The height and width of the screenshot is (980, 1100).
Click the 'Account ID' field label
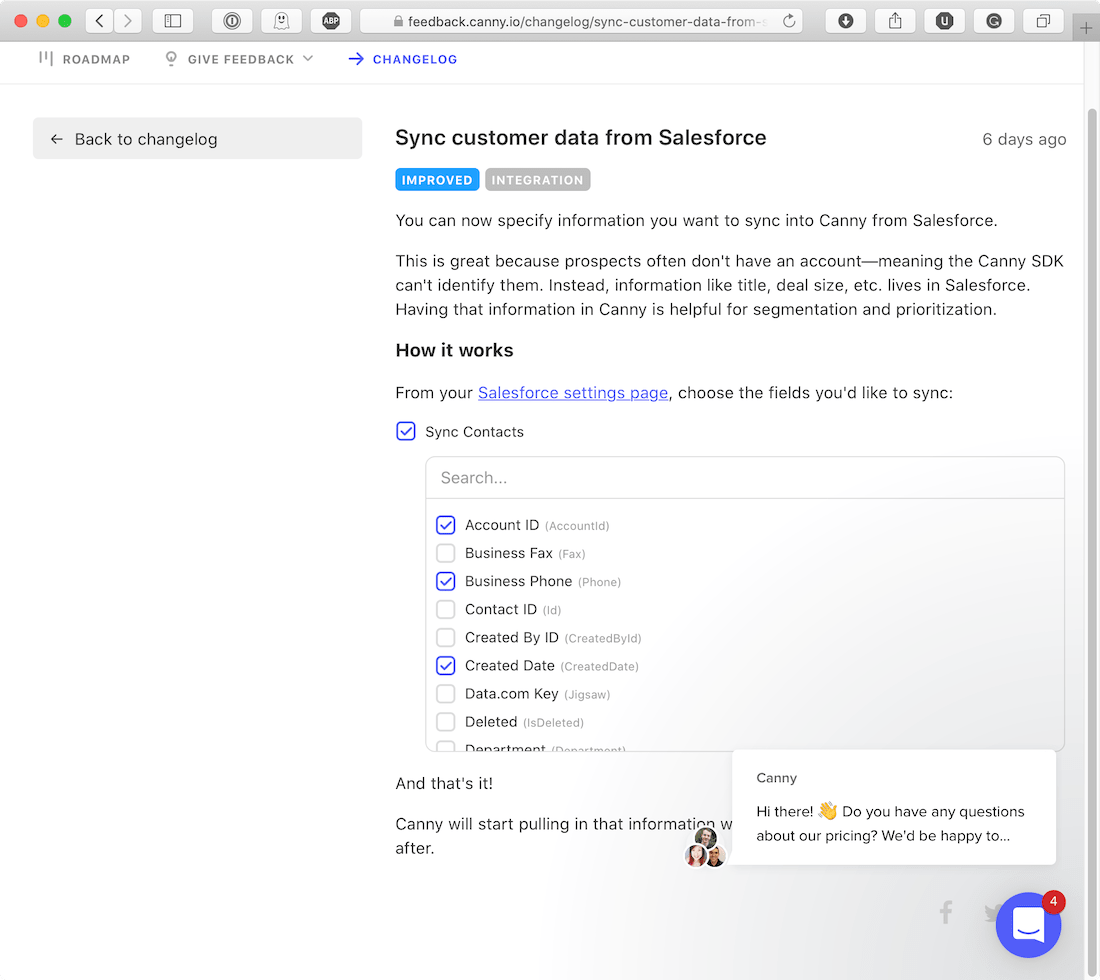pyautogui.click(x=502, y=525)
